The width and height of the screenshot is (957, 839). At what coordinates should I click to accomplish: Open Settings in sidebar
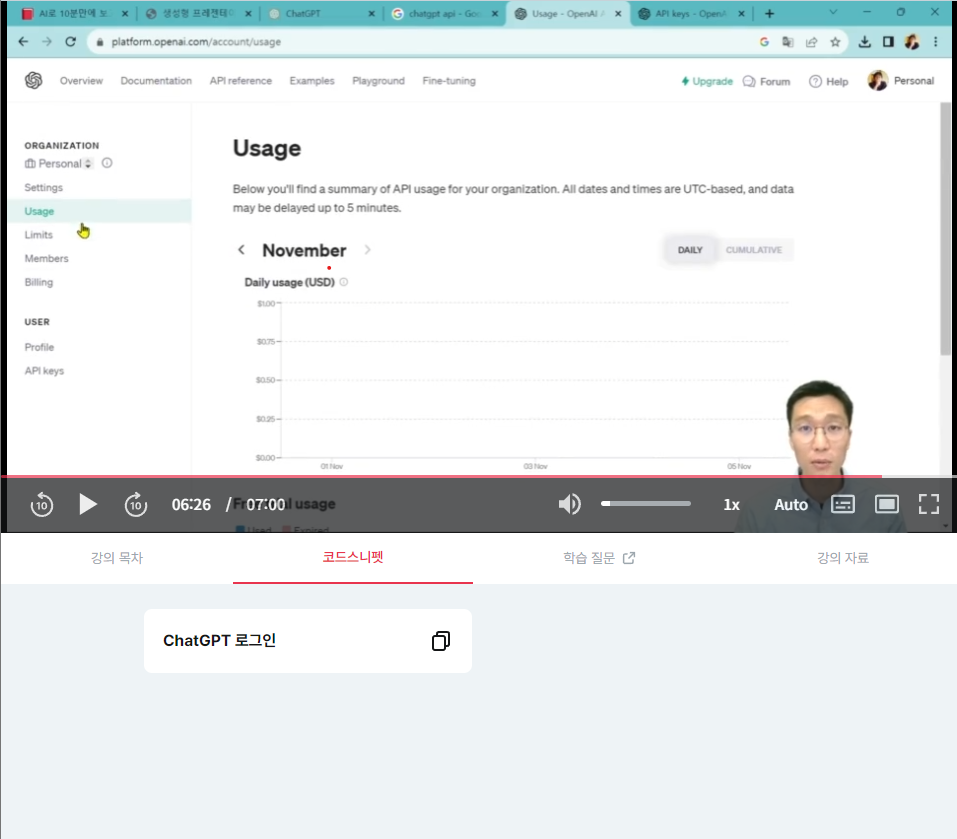(43, 187)
